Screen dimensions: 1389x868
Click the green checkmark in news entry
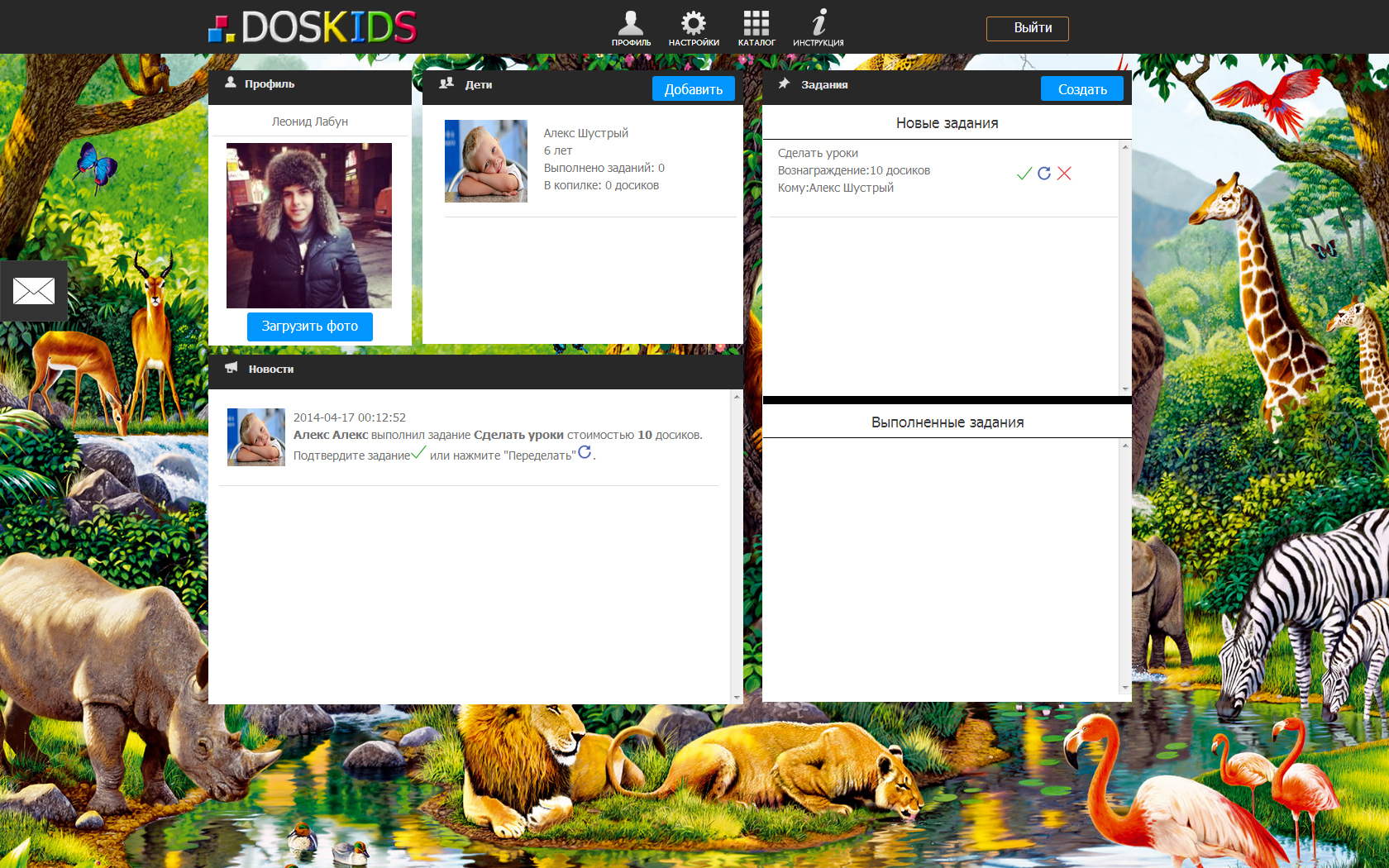pyautogui.click(x=419, y=452)
